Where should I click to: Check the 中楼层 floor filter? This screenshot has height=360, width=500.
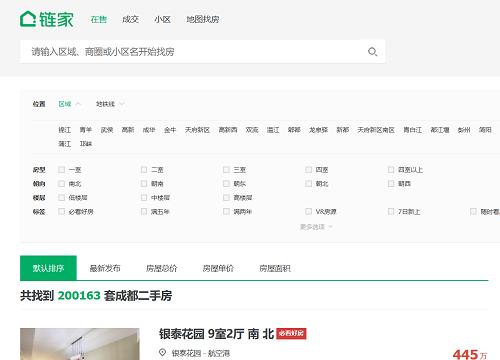(144, 198)
